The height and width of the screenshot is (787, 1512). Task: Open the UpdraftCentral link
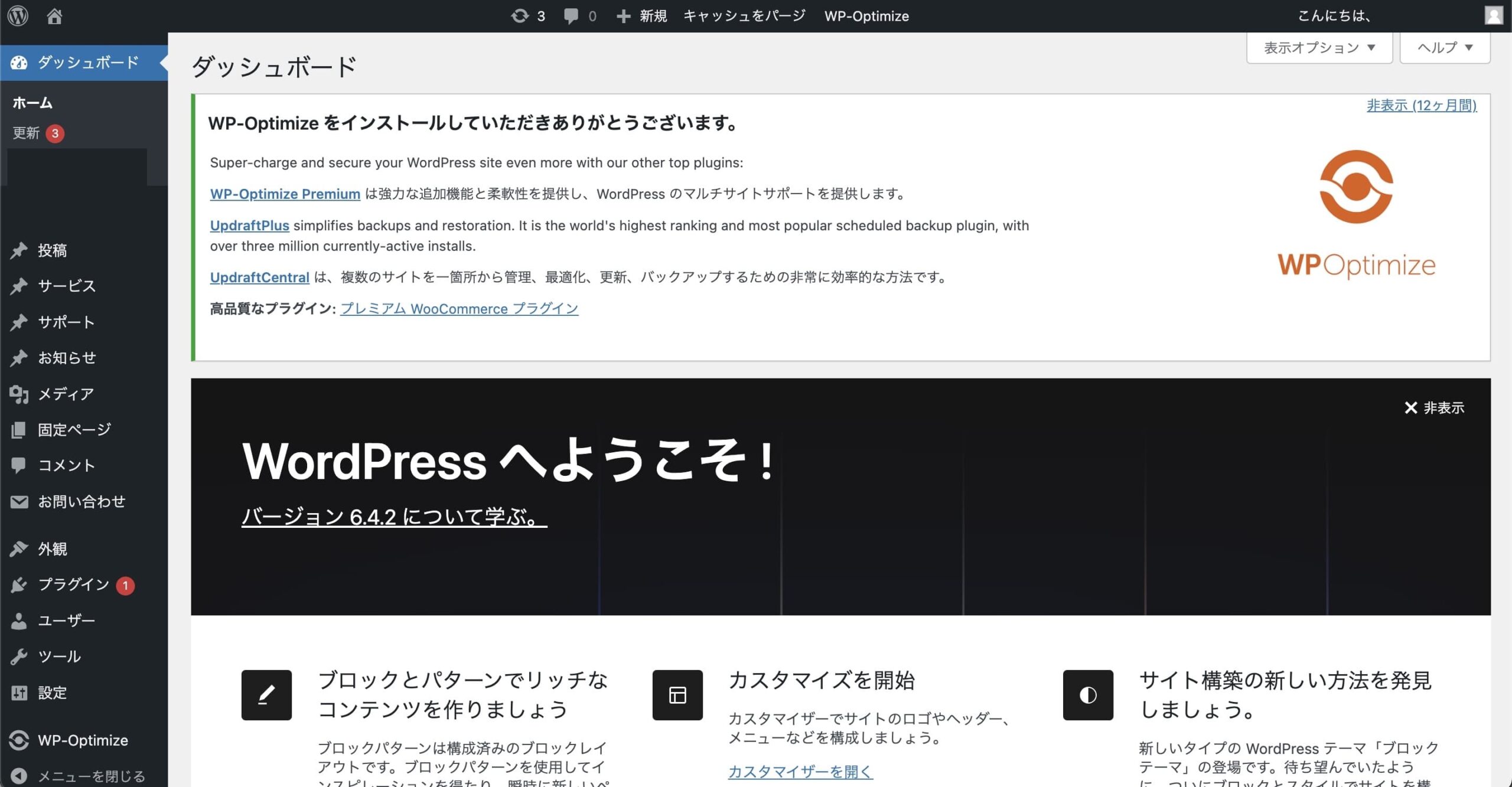click(259, 277)
